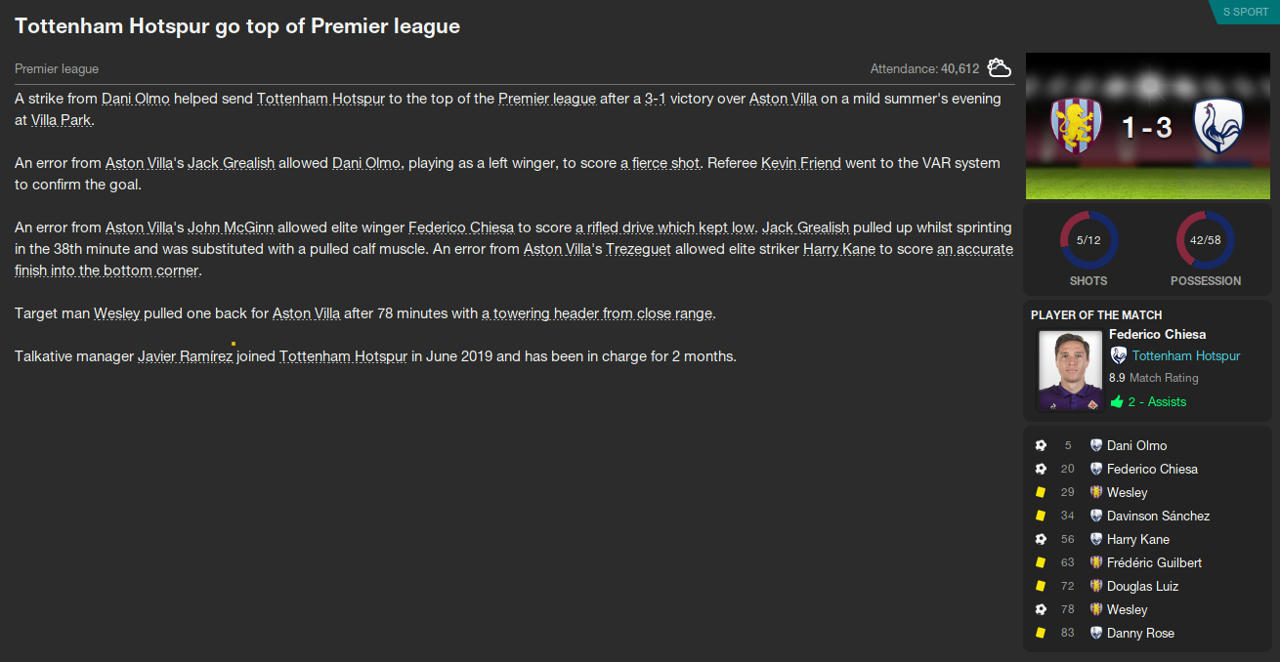Click the Aston Villa crest in the scoreboard
Screen dimensions: 1280x662
pos(1076,125)
